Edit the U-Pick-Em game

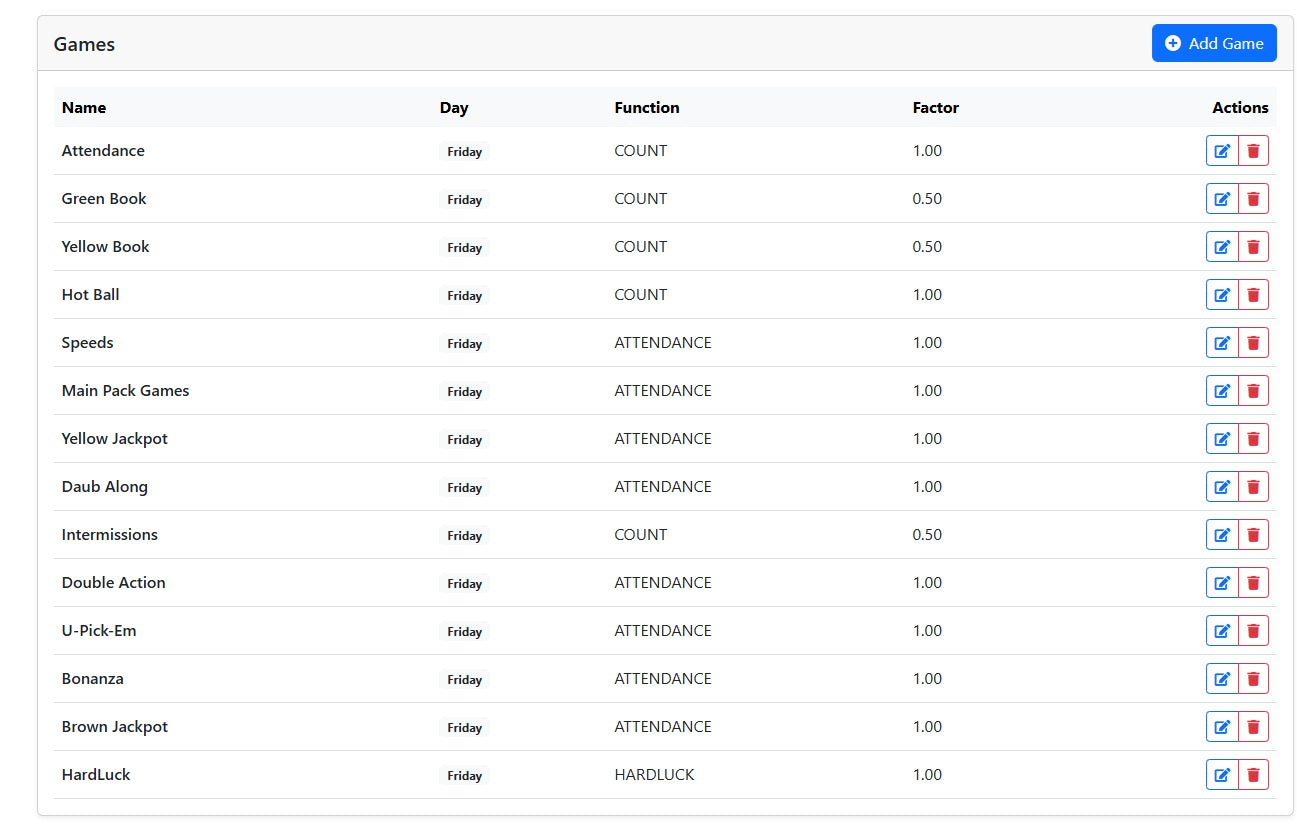[1222, 631]
